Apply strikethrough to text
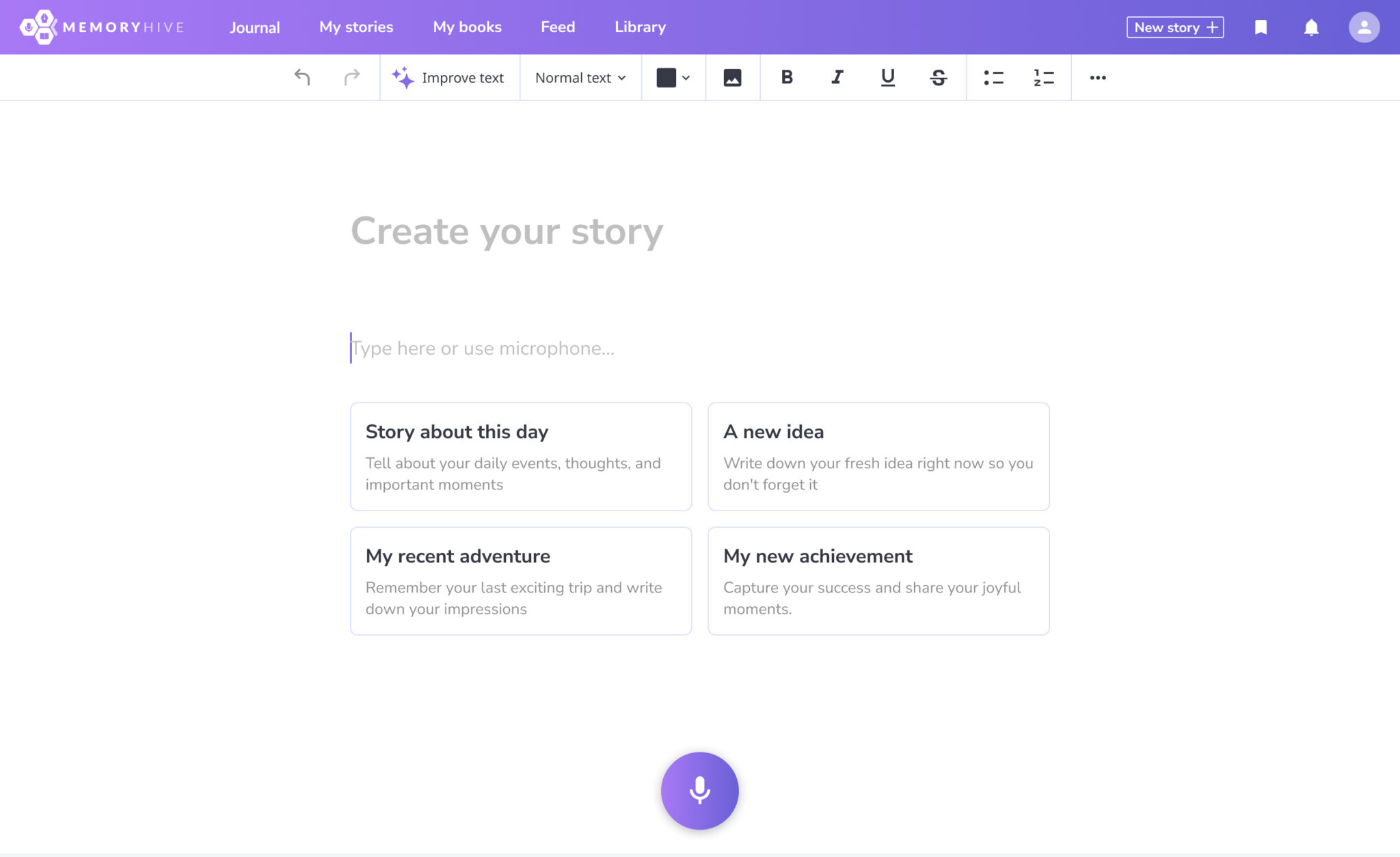This screenshot has width=1400, height=857. click(939, 77)
